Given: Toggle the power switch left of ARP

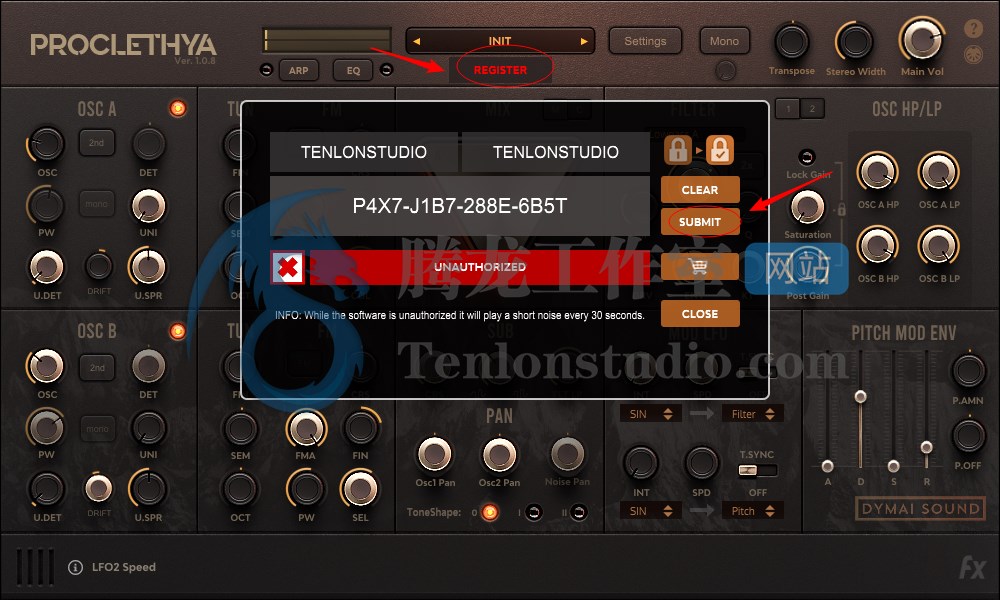Looking at the screenshot, I should 267,70.
